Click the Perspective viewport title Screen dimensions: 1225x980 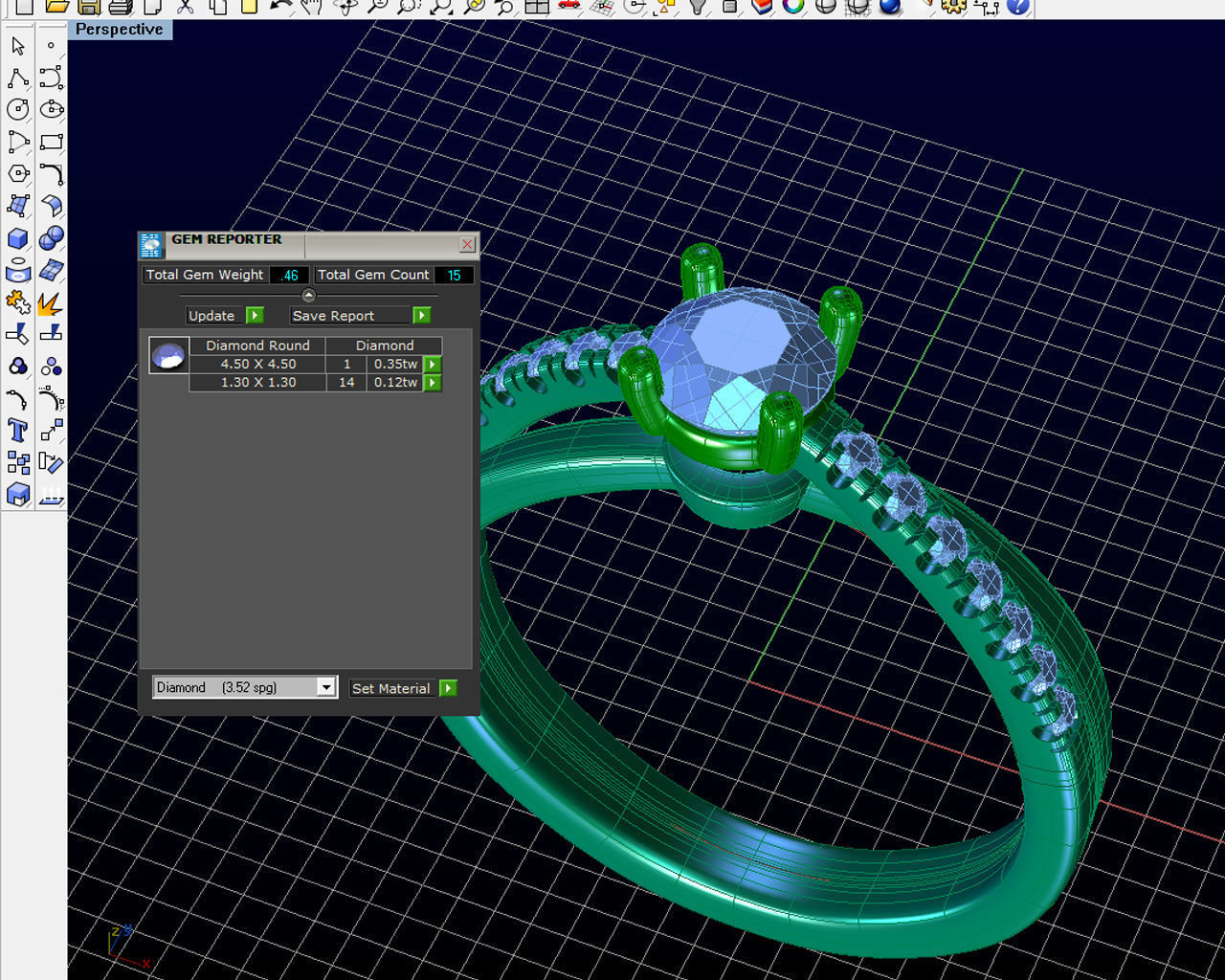tap(120, 30)
